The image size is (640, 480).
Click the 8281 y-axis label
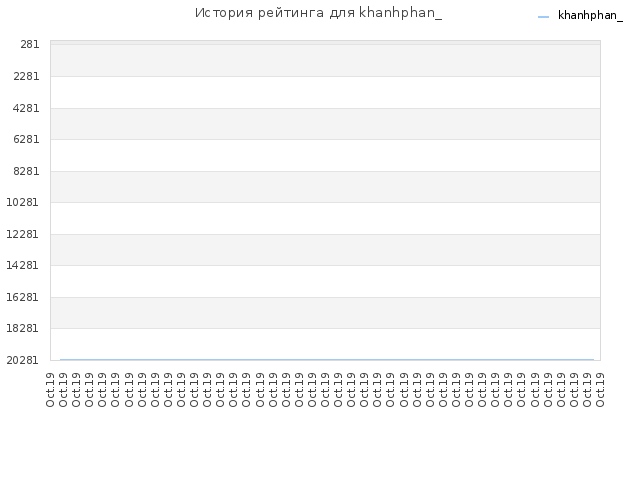(26, 171)
